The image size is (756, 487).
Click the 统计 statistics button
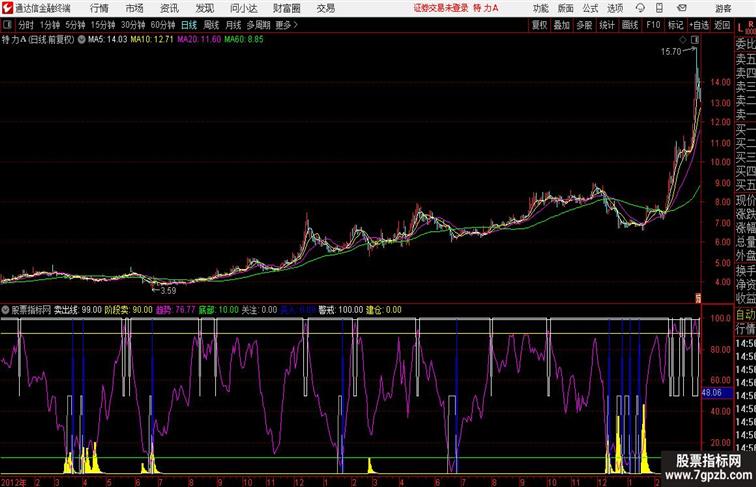pyautogui.click(x=607, y=25)
